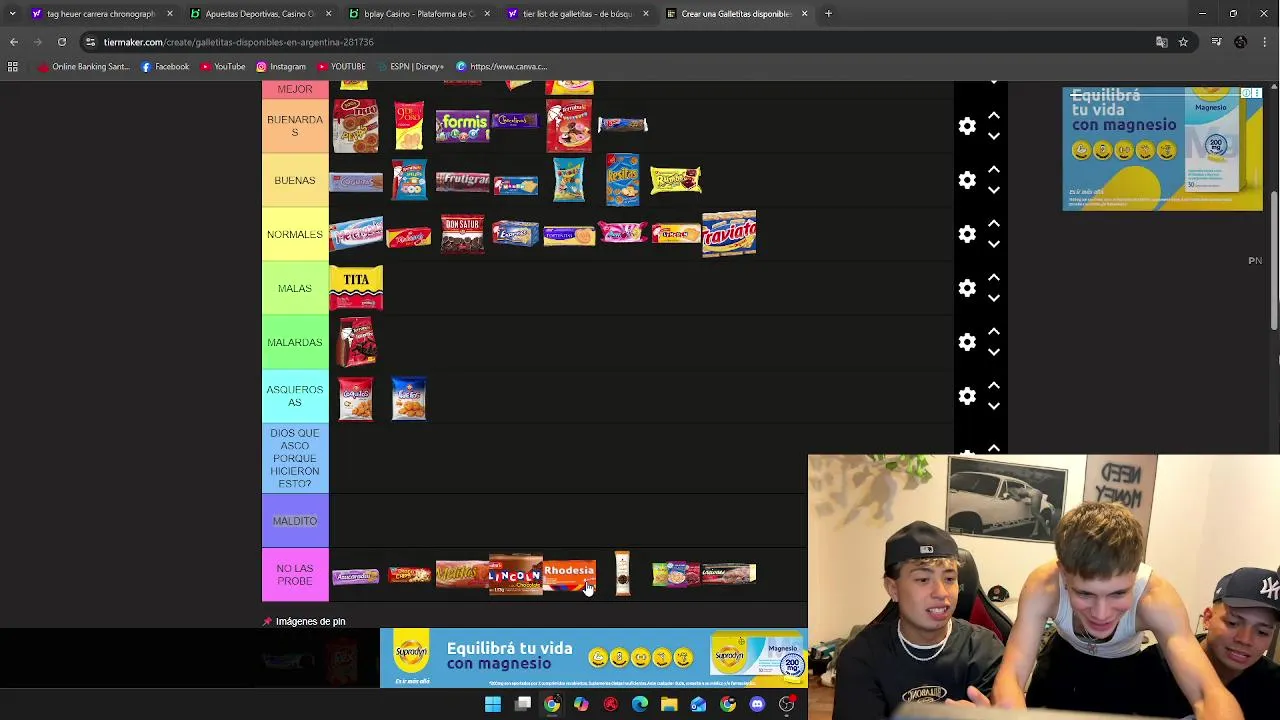Reload the current page
1280x720 pixels.
point(62,42)
